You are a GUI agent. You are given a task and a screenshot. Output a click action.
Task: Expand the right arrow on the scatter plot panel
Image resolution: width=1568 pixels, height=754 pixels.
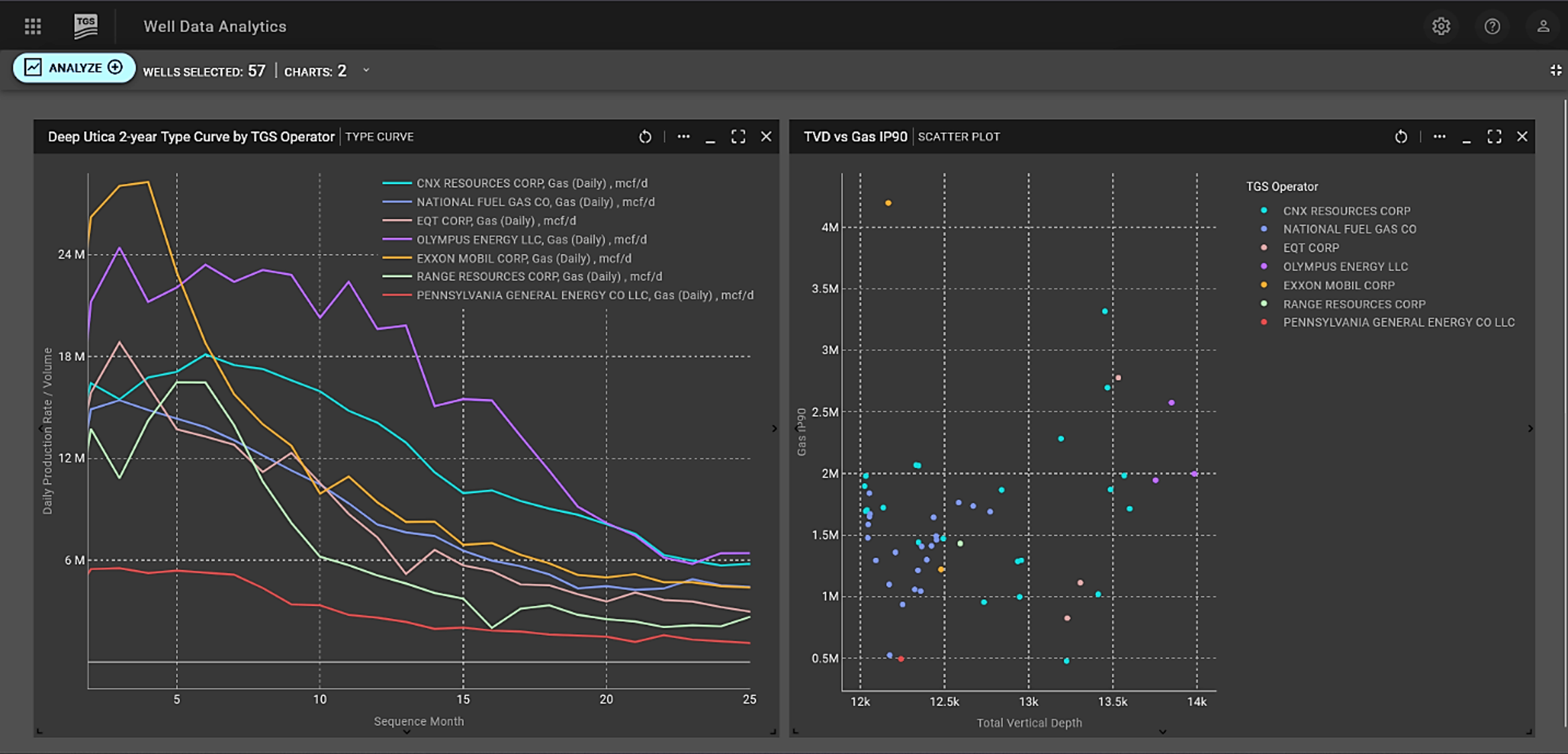[x=1530, y=429]
